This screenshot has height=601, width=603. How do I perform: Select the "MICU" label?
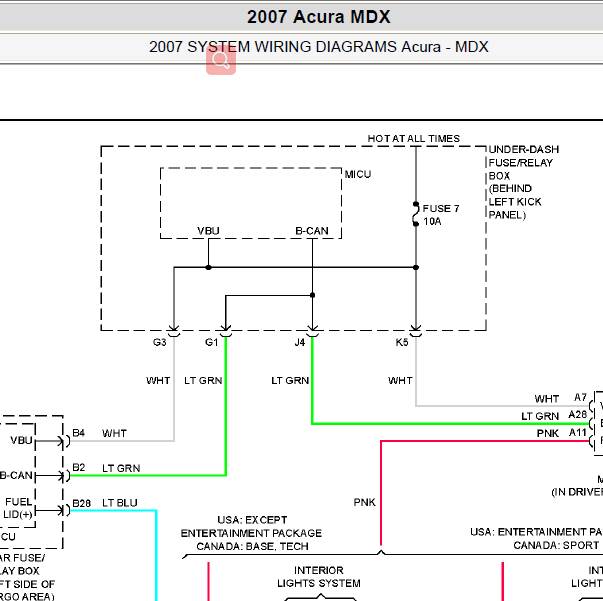tap(358, 175)
